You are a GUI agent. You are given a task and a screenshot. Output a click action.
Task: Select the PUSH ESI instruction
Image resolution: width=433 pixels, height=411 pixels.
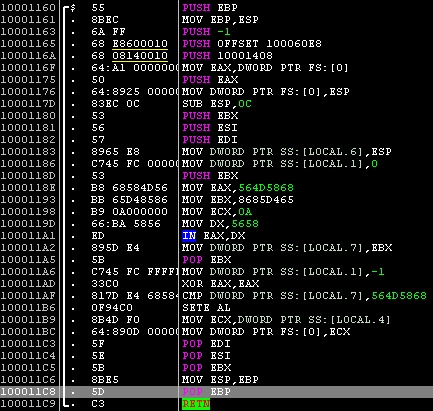coord(210,128)
